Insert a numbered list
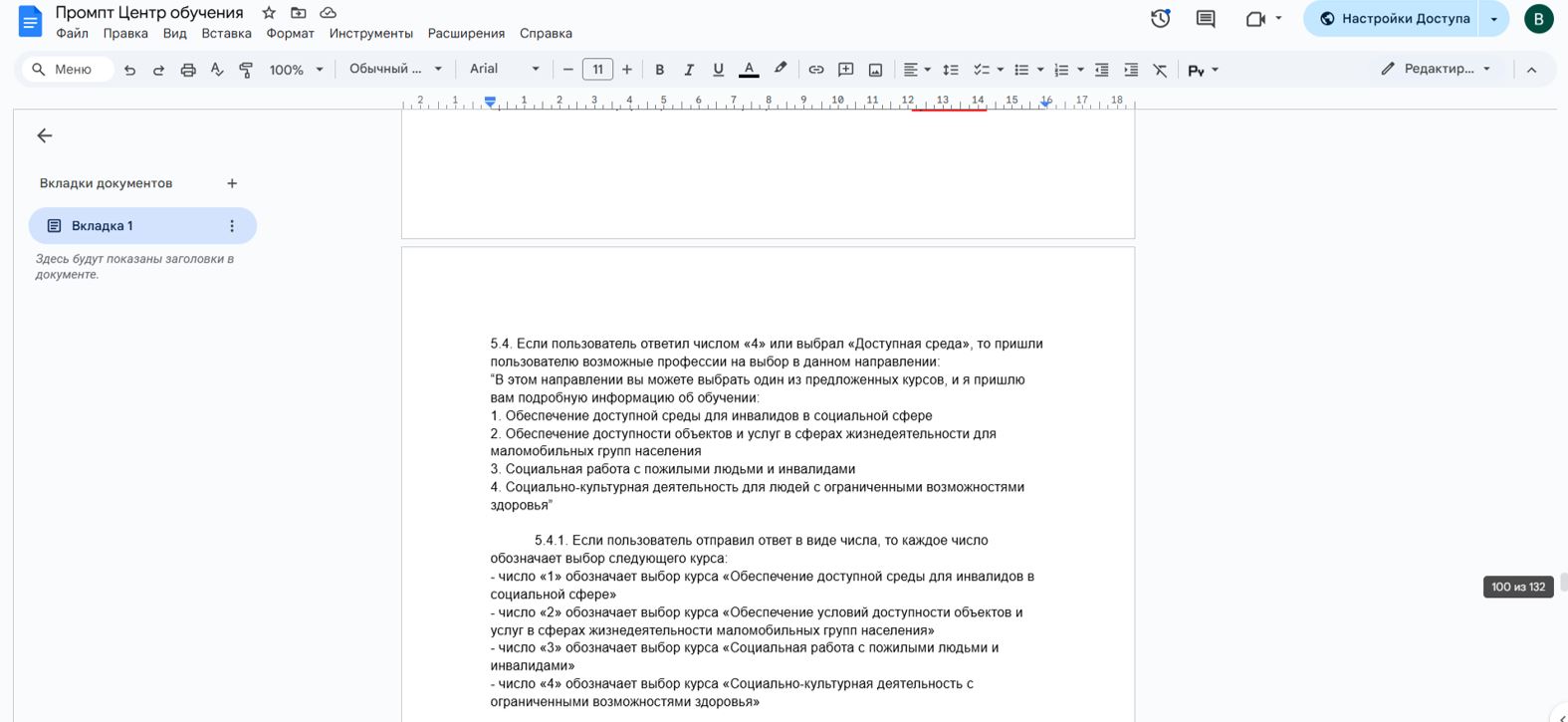 point(1061,70)
